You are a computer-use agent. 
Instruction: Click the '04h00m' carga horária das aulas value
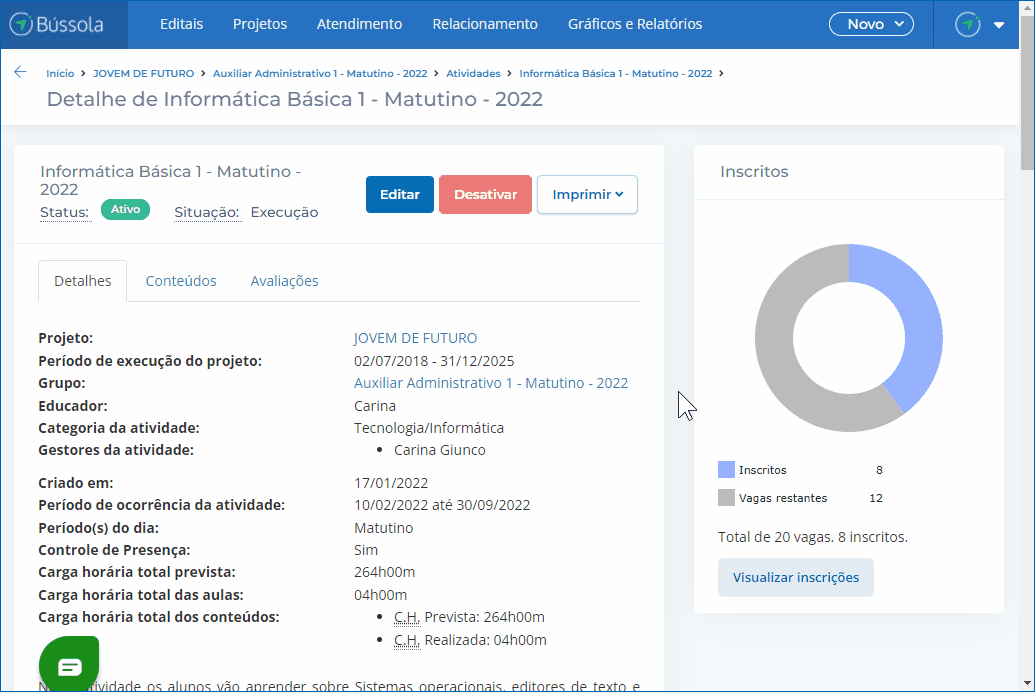(380, 595)
